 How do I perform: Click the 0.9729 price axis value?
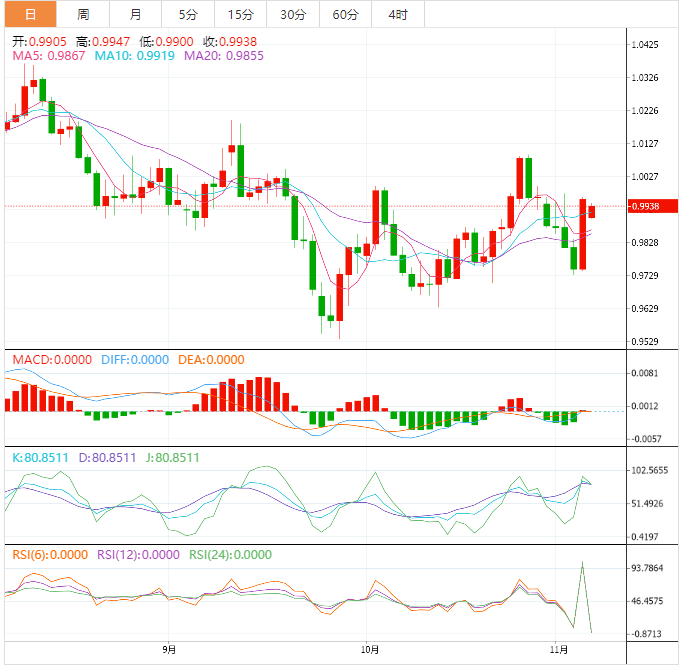pos(644,276)
